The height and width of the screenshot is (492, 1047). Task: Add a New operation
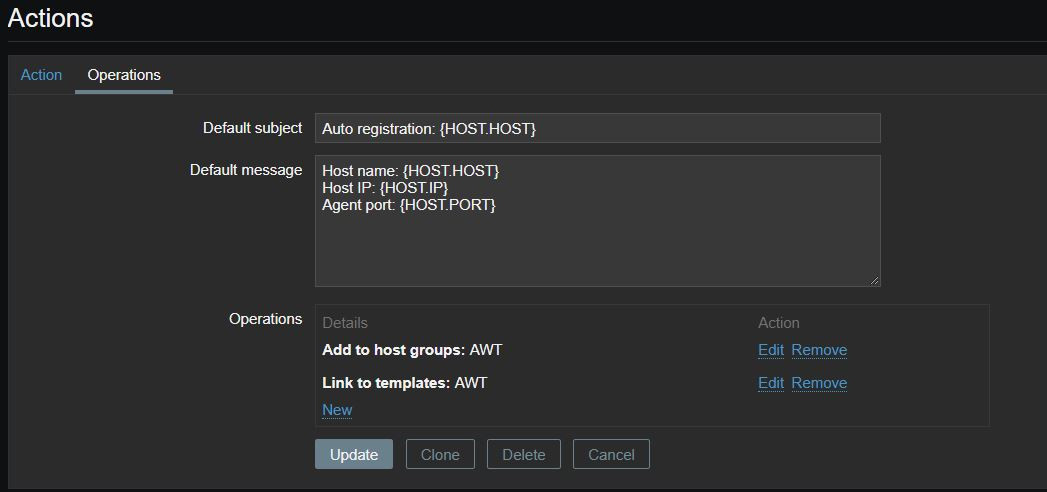pos(337,409)
